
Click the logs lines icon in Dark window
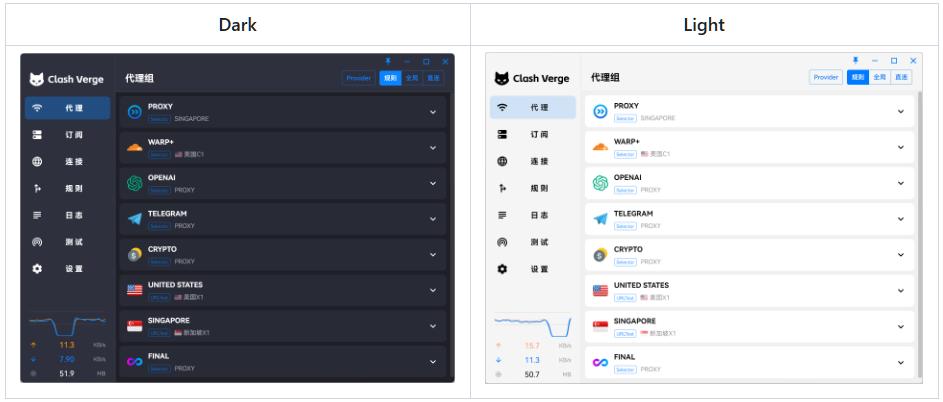point(37,215)
